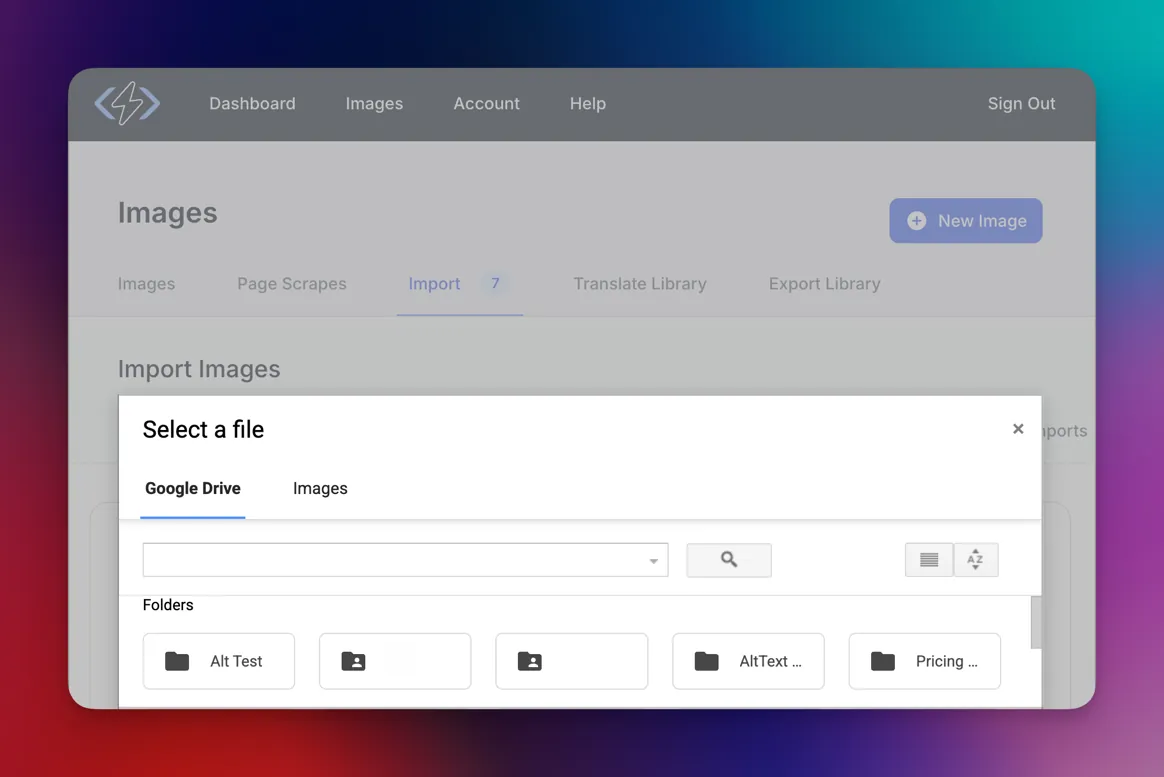
Task: Click the file list vertical scrollbar
Action: (1036, 622)
